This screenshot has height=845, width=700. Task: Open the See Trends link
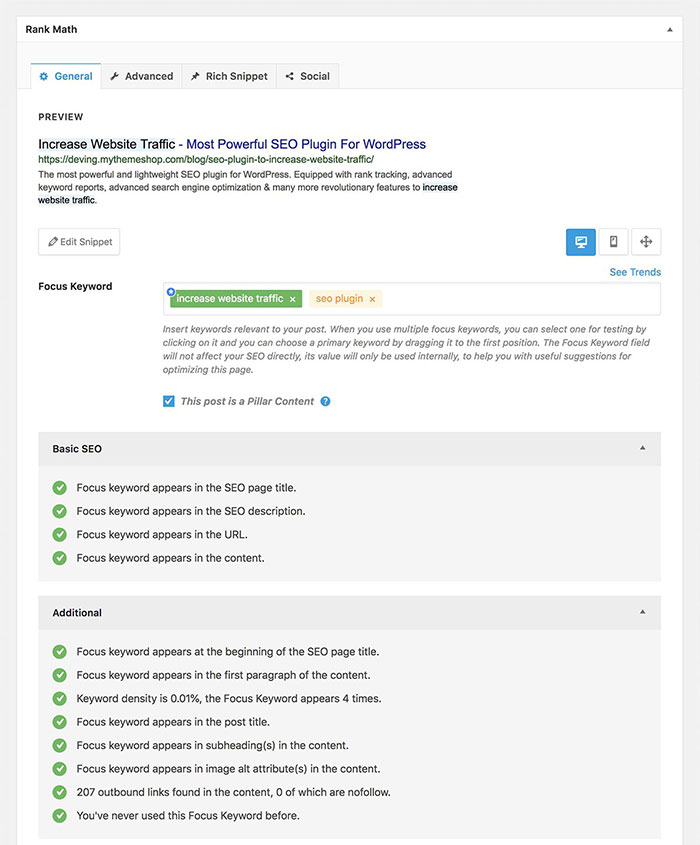tap(635, 272)
